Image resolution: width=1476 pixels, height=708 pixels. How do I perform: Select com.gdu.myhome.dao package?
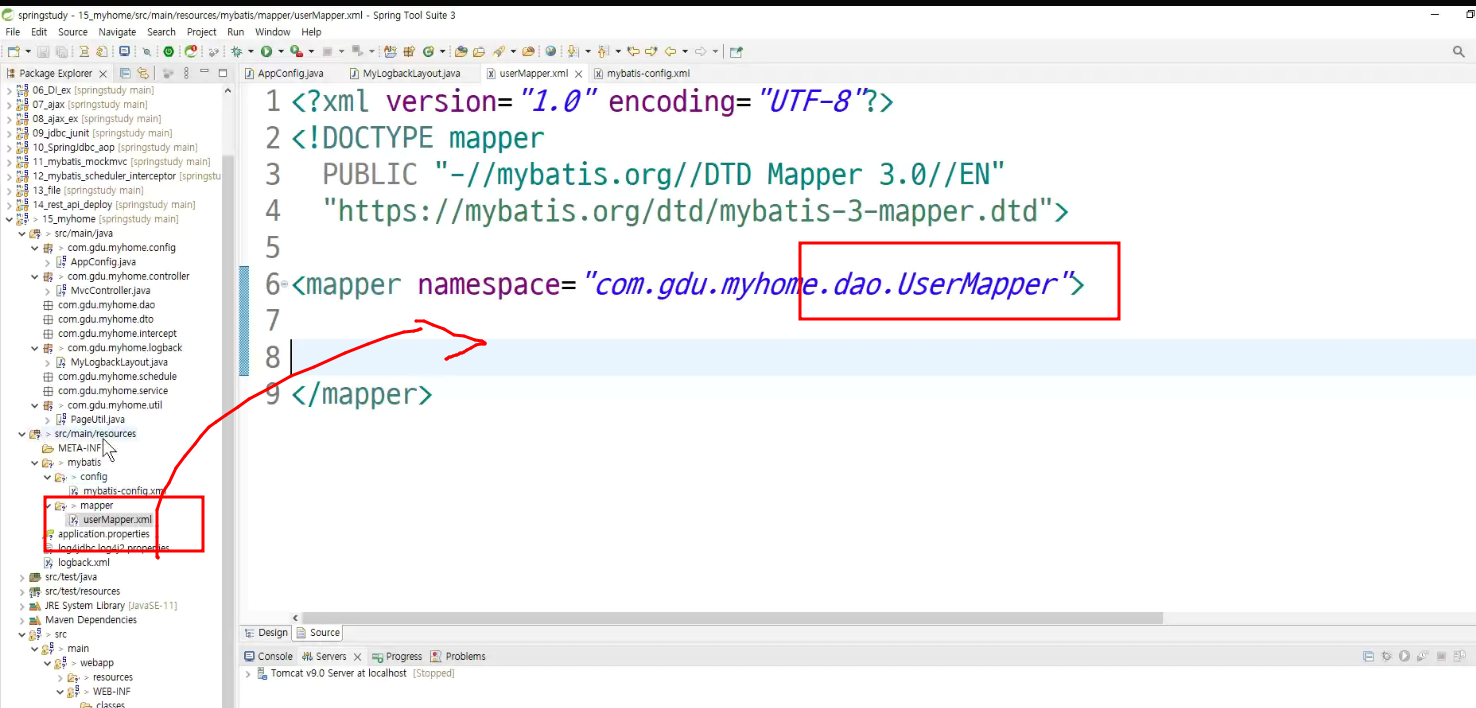tap(106, 305)
